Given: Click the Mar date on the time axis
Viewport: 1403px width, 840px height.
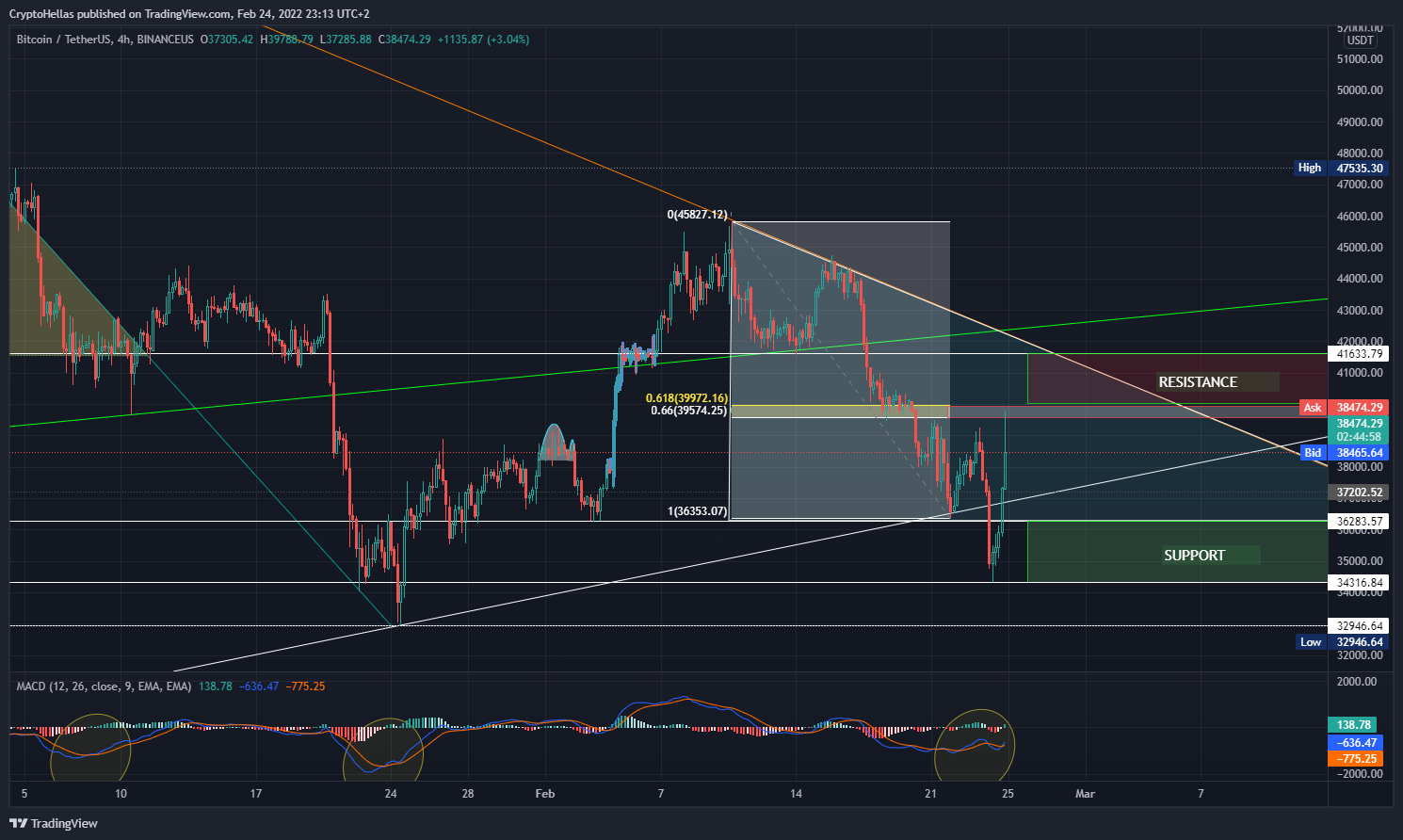Looking at the screenshot, I should (1086, 794).
